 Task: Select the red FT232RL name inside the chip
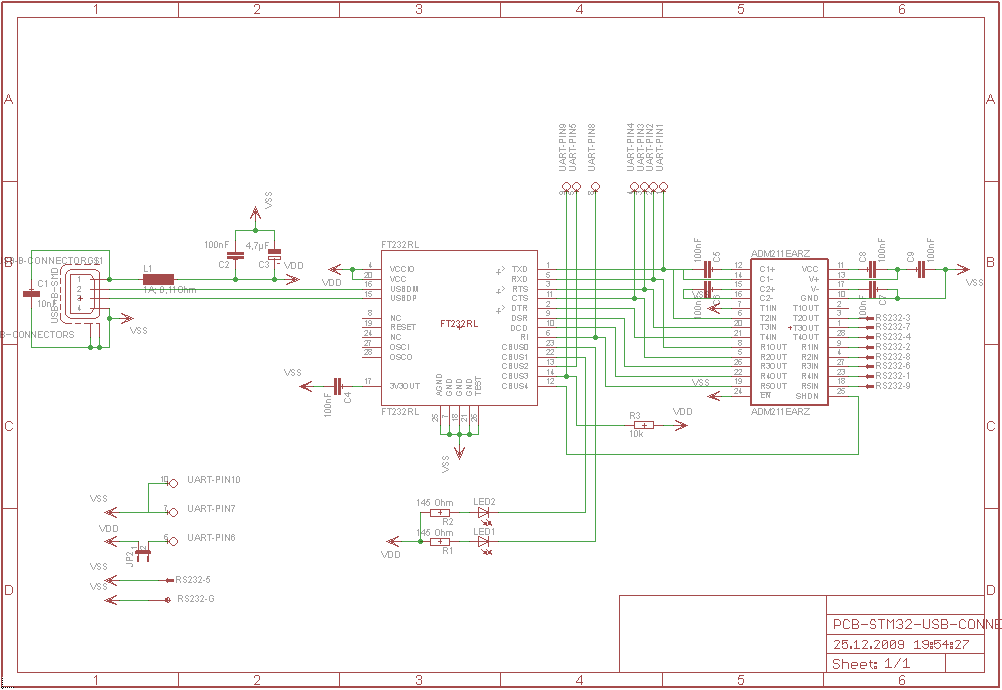[x=459, y=324]
